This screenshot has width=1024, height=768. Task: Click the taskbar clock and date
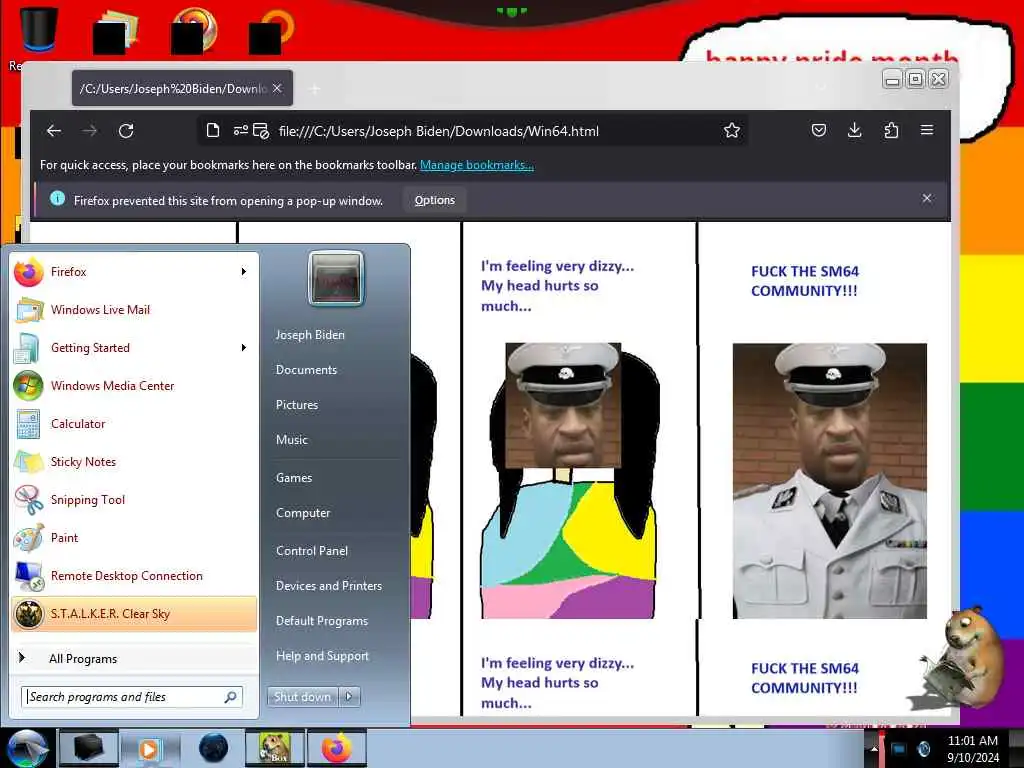tap(972, 749)
